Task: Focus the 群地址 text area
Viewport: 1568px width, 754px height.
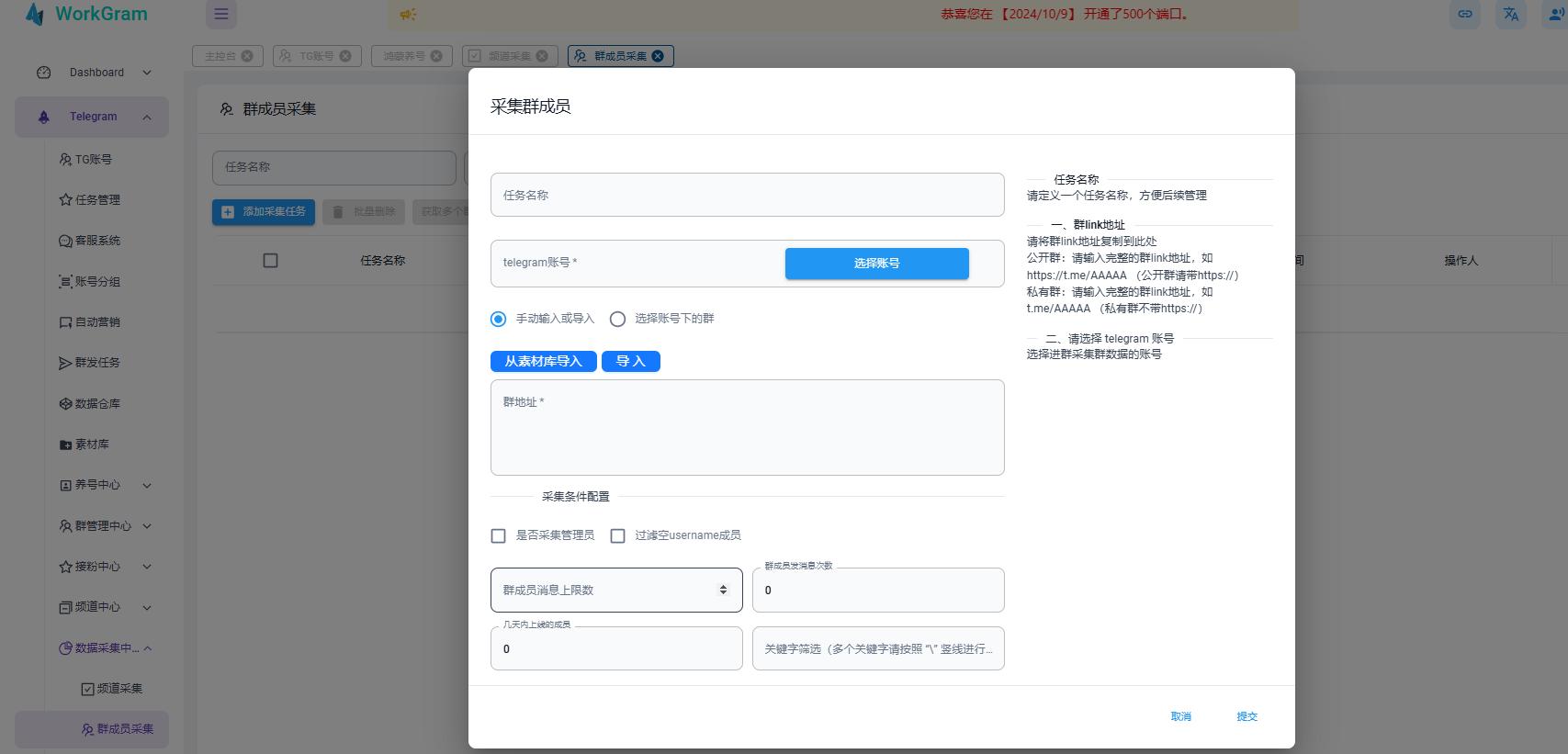Action: pyautogui.click(x=747, y=428)
